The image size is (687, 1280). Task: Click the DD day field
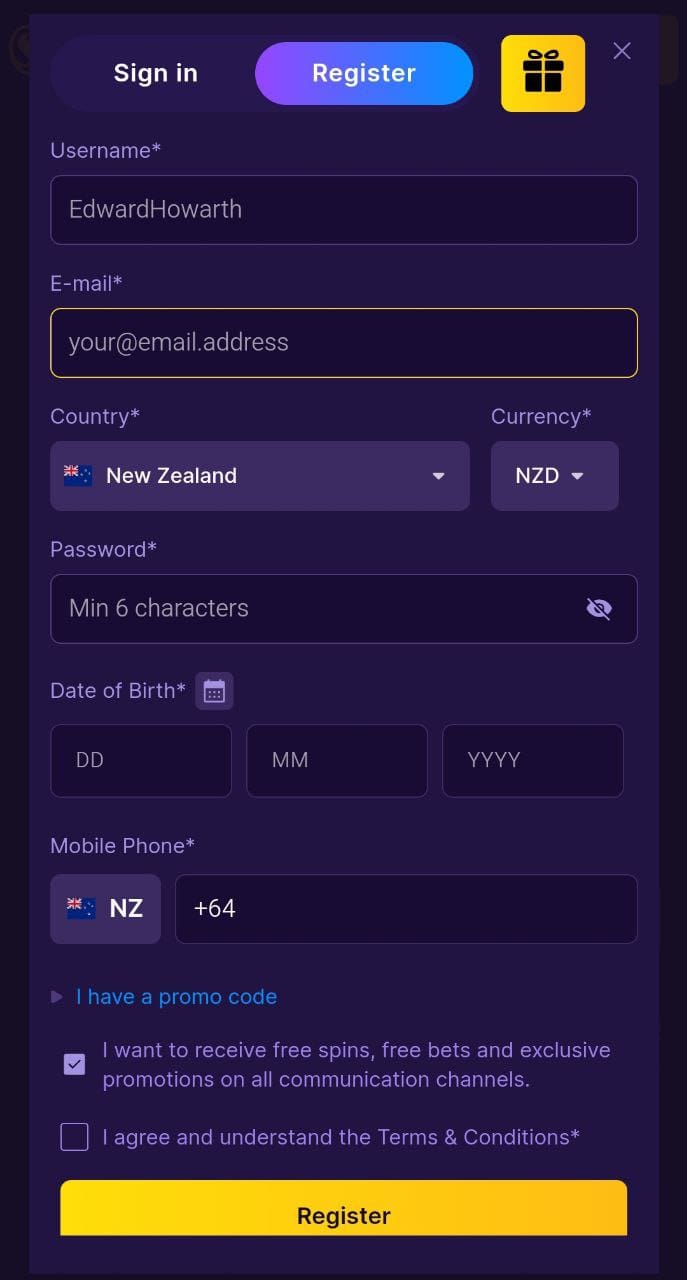(141, 761)
